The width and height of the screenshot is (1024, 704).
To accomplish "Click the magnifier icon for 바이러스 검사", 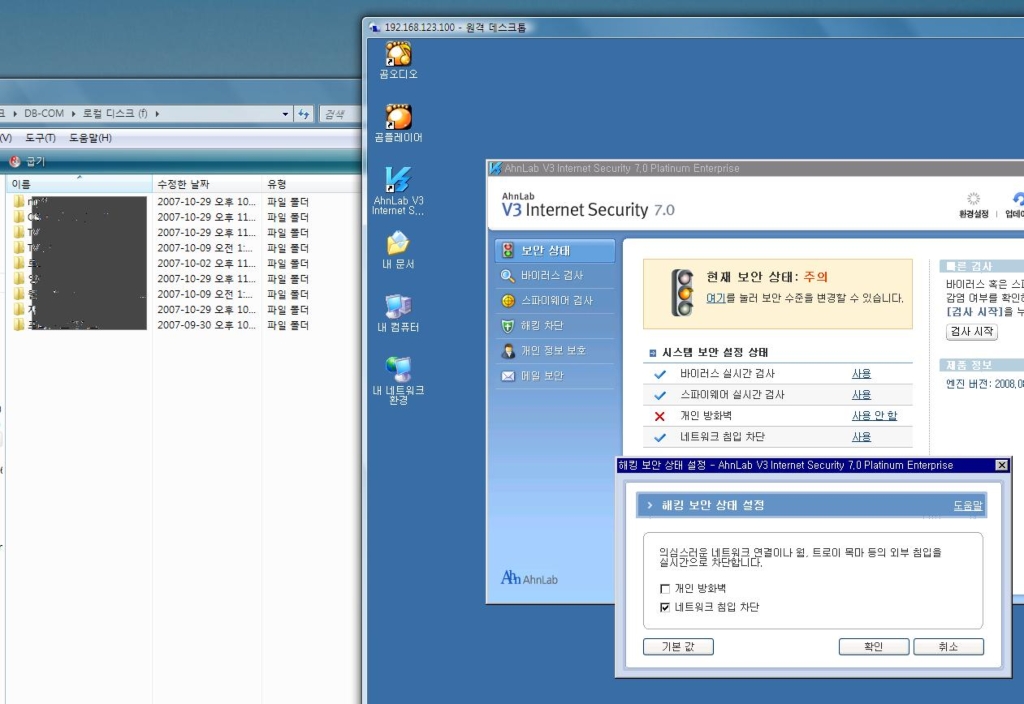I will pyautogui.click(x=507, y=276).
